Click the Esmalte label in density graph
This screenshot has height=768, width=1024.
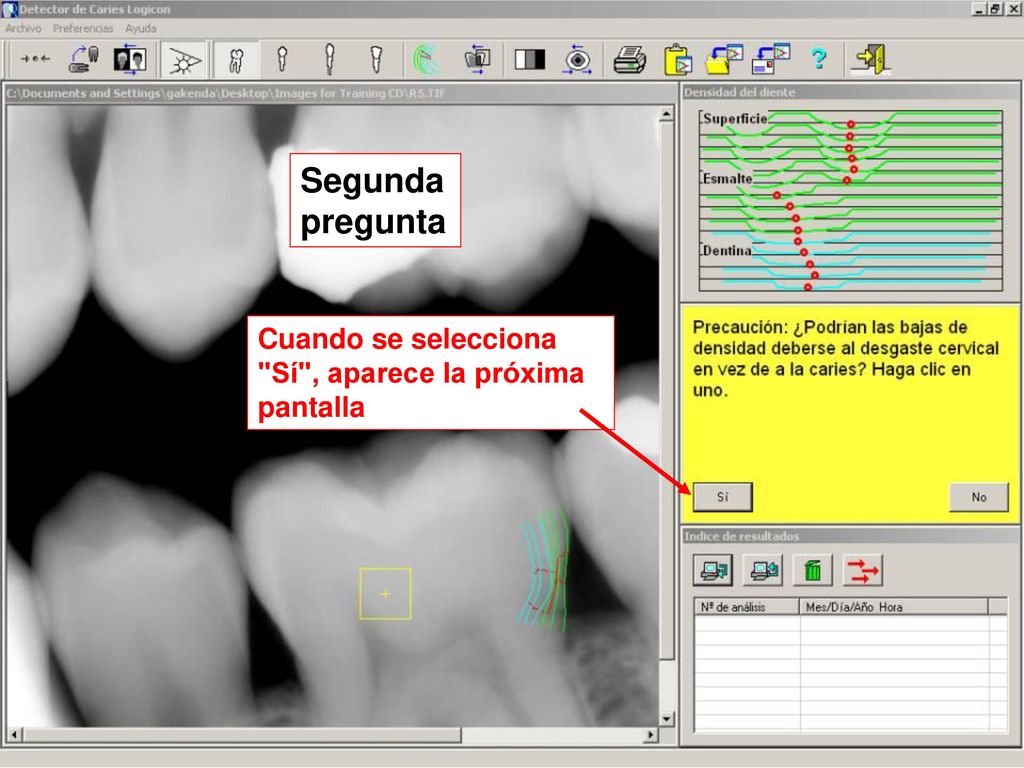pyautogui.click(x=728, y=178)
